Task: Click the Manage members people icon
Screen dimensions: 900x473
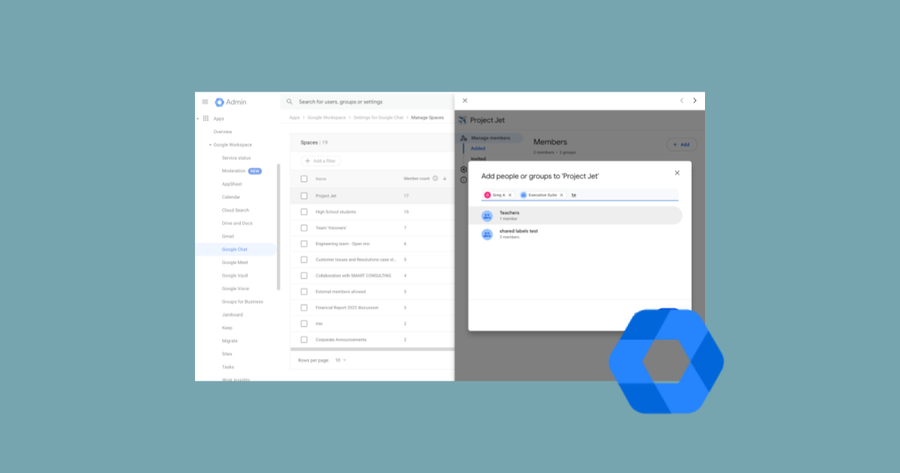Action: pos(464,138)
